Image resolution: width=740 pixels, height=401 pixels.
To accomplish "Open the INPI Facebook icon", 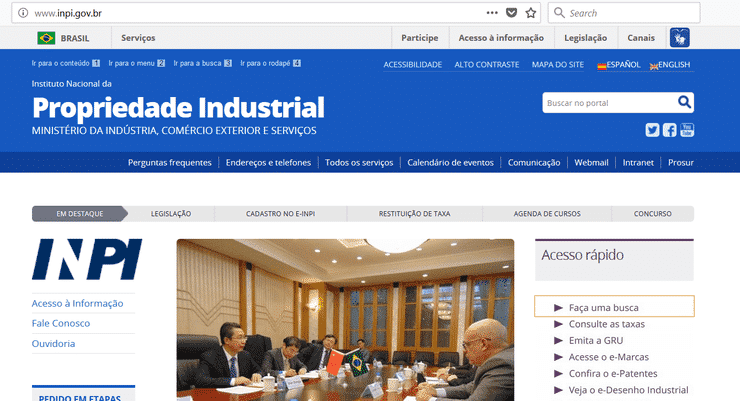I will pos(669,130).
